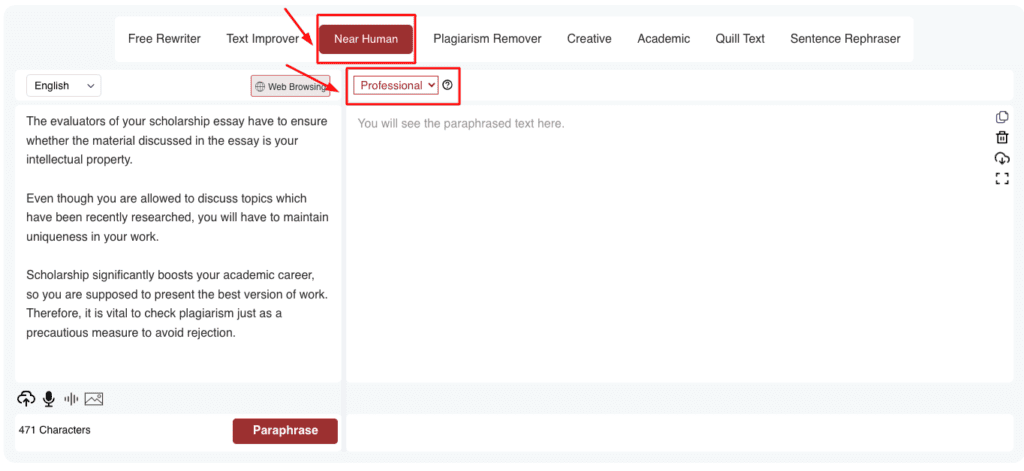This screenshot has width=1024, height=471.
Task: Switch to the Text Improver tab
Action: click(x=263, y=39)
